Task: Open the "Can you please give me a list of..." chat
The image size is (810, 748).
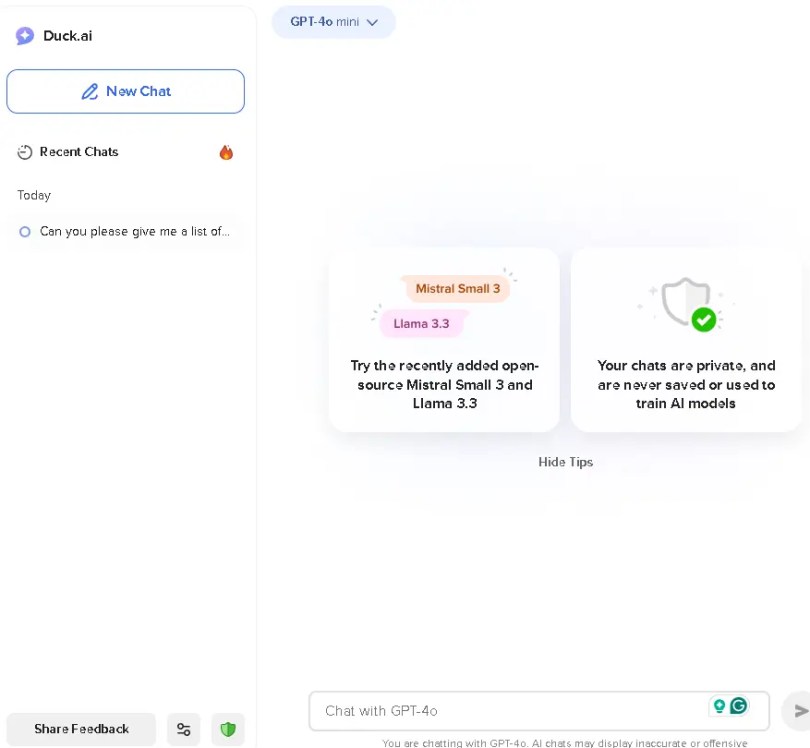Action: pyautogui.click(x=126, y=231)
